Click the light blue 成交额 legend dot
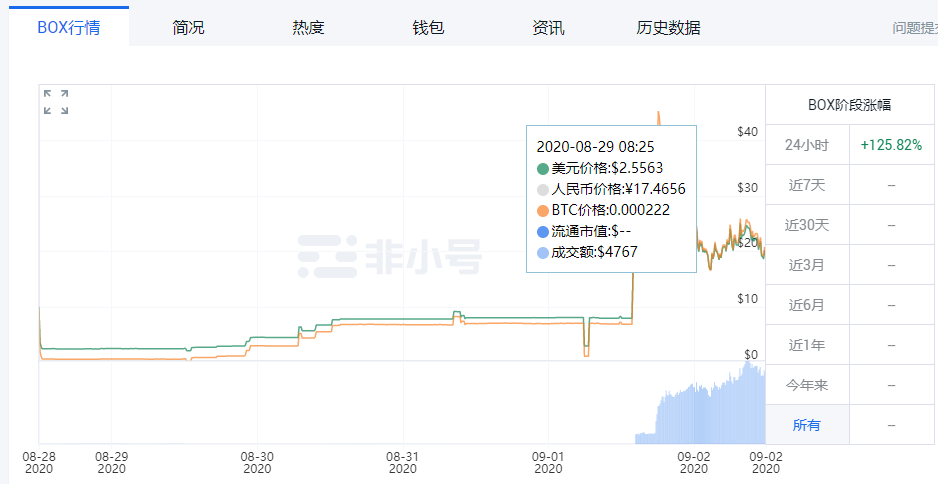The image size is (938, 484). click(x=543, y=252)
